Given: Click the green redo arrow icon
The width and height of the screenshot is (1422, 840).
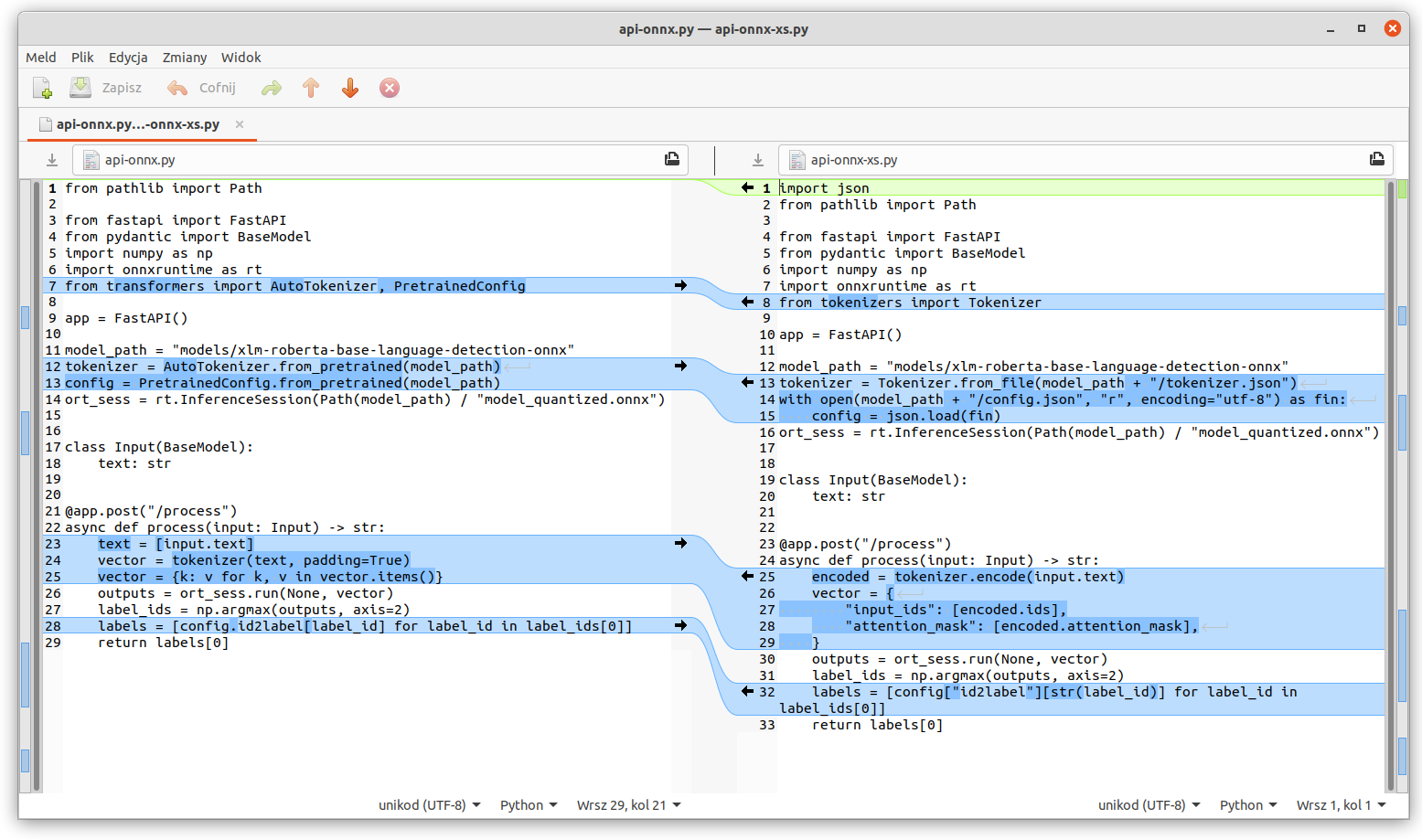Looking at the screenshot, I should (272, 88).
